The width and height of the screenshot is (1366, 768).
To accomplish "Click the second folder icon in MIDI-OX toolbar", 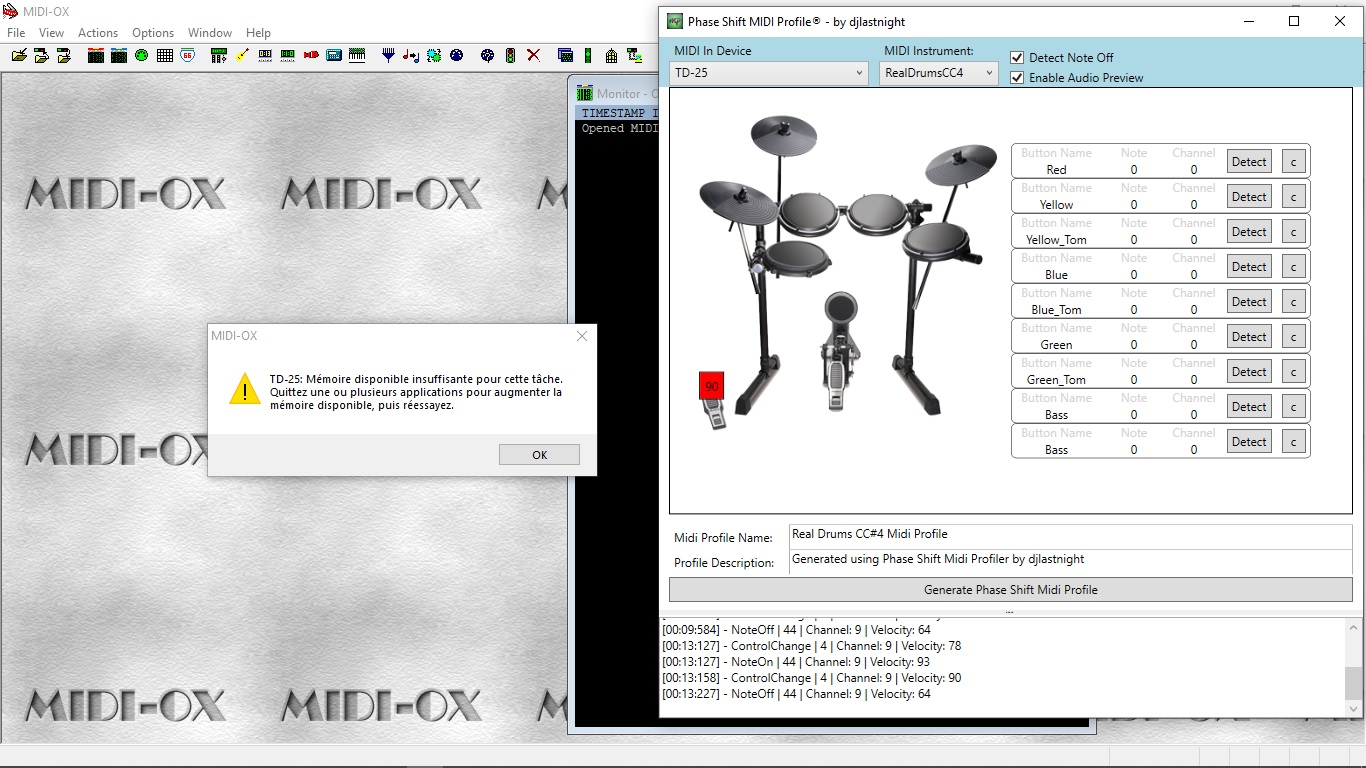I will (41, 56).
